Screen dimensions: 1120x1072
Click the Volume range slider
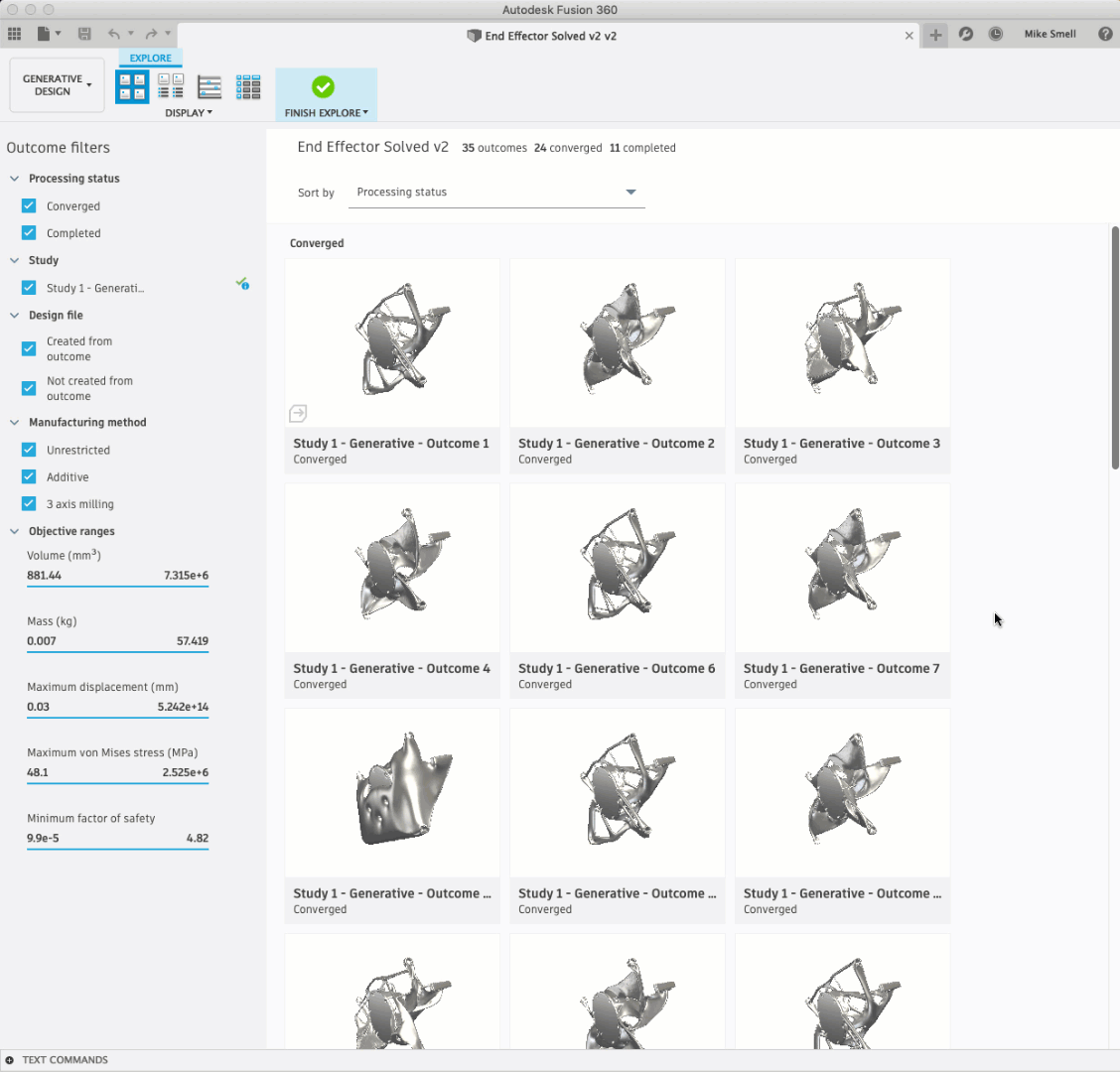point(118,587)
